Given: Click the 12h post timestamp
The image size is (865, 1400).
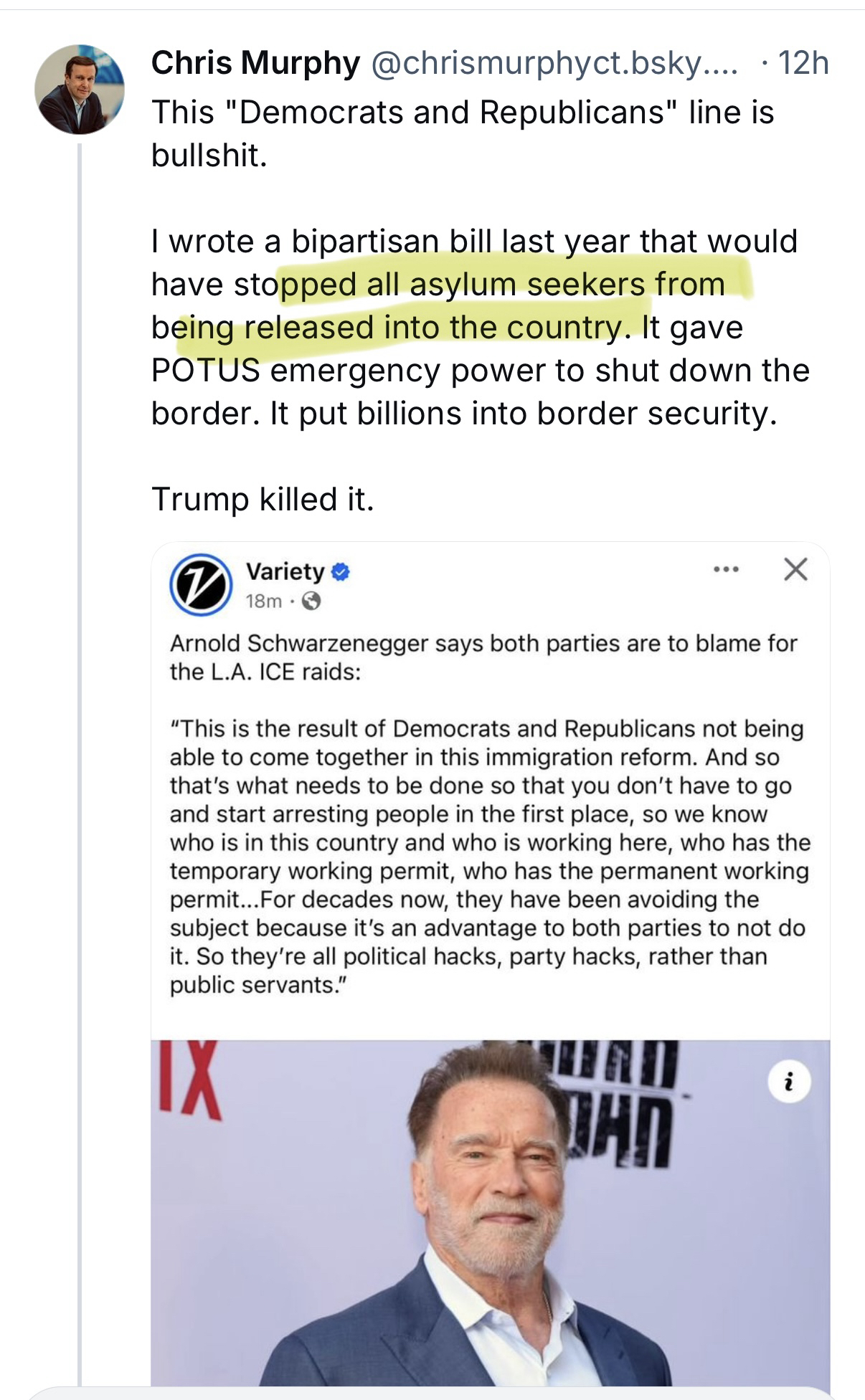Looking at the screenshot, I should point(803,64).
